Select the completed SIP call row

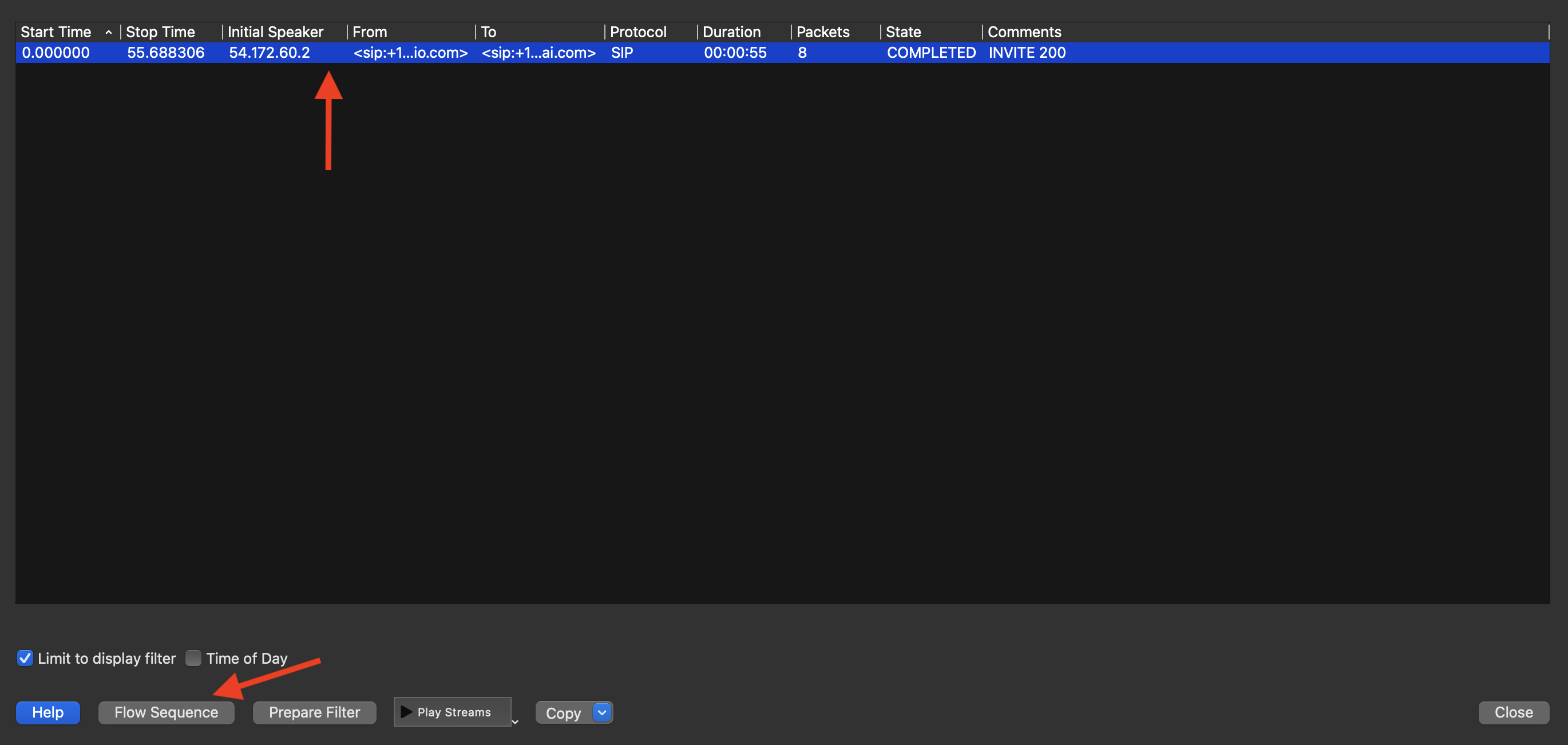pyautogui.click(x=609, y=53)
